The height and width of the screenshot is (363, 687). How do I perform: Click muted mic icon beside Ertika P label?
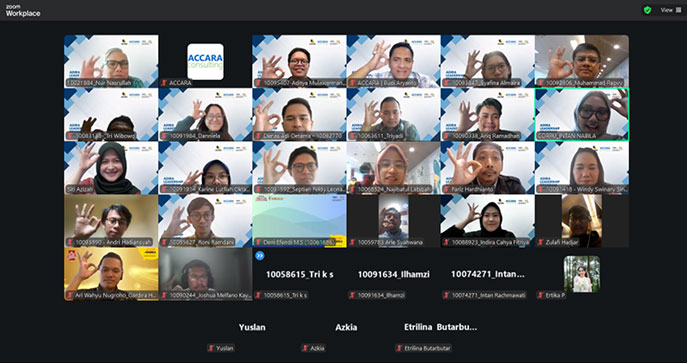pyautogui.click(x=541, y=295)
